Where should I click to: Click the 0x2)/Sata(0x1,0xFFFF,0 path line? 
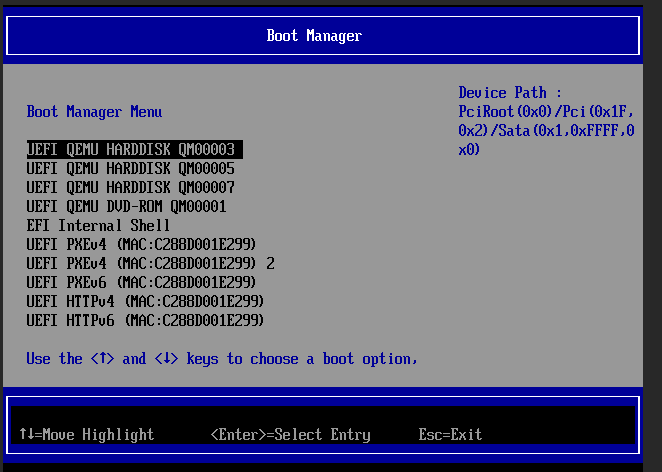(x=546, y=131)
